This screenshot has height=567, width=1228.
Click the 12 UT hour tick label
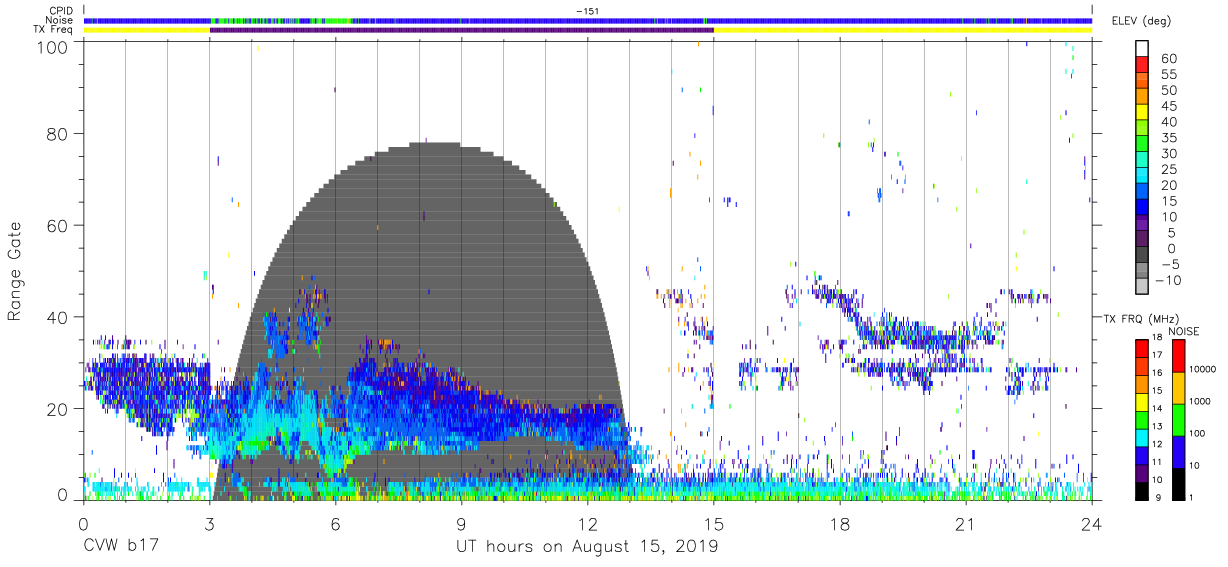tap(588, 525)
